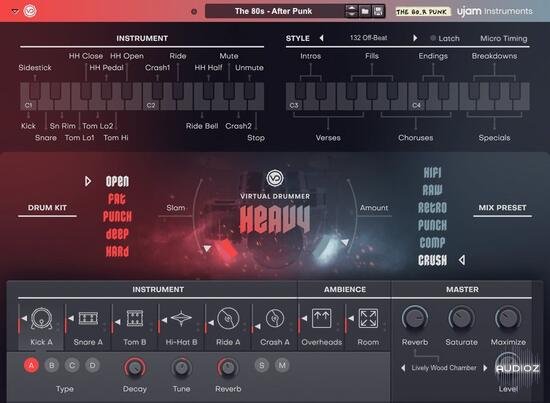Choose the Hard drum kit

[117, 251]
